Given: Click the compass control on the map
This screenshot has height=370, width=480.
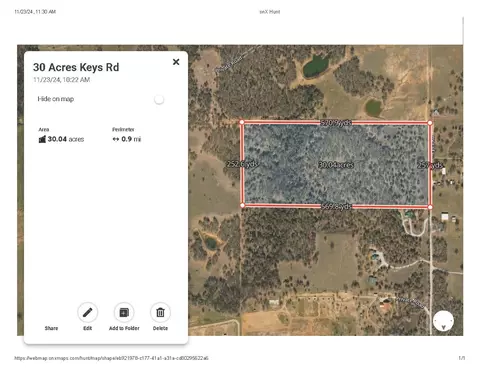Looking at the screenshot, I should (x=443, y=321).
